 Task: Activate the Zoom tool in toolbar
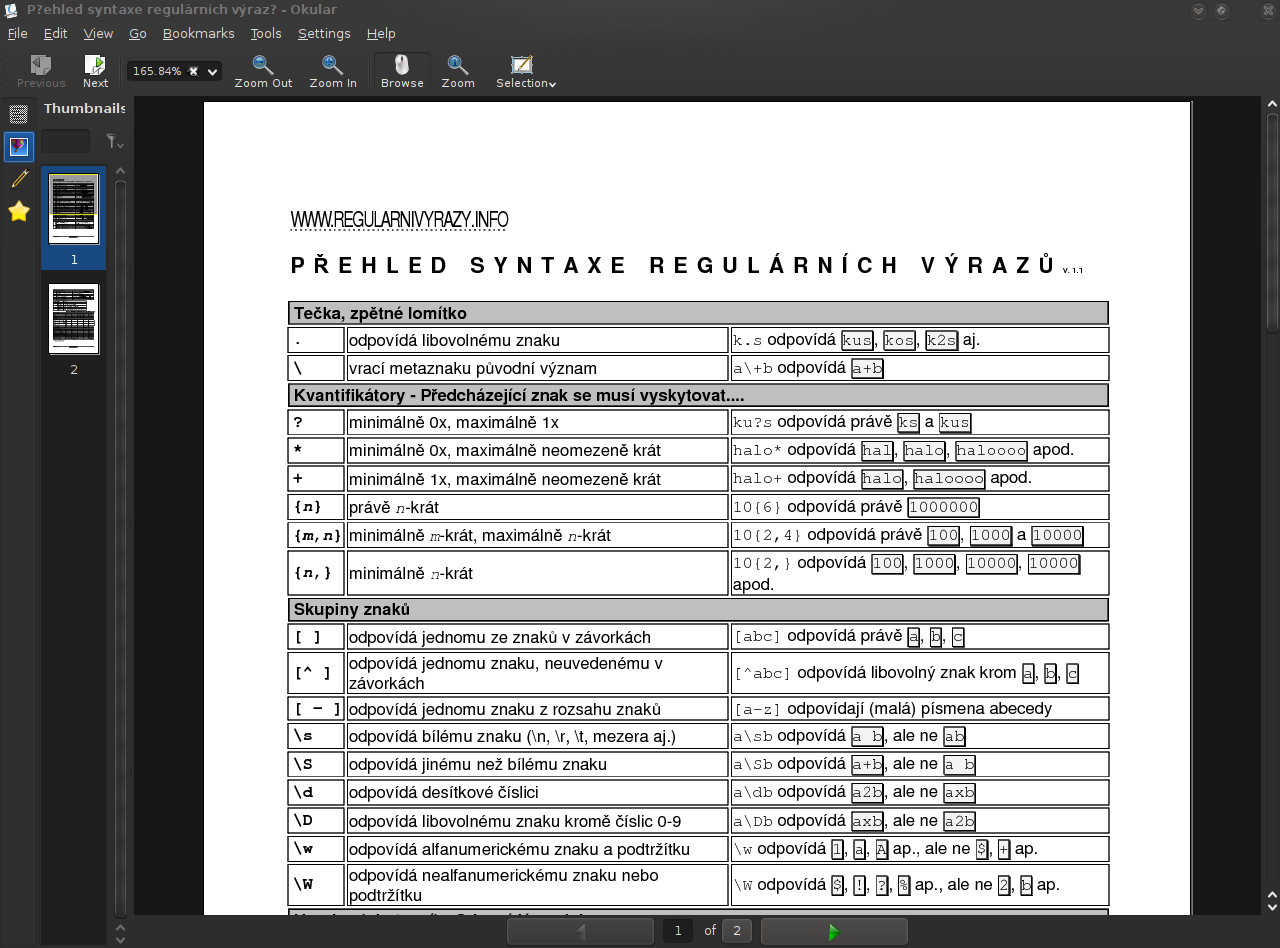click(x=458, y=72)
